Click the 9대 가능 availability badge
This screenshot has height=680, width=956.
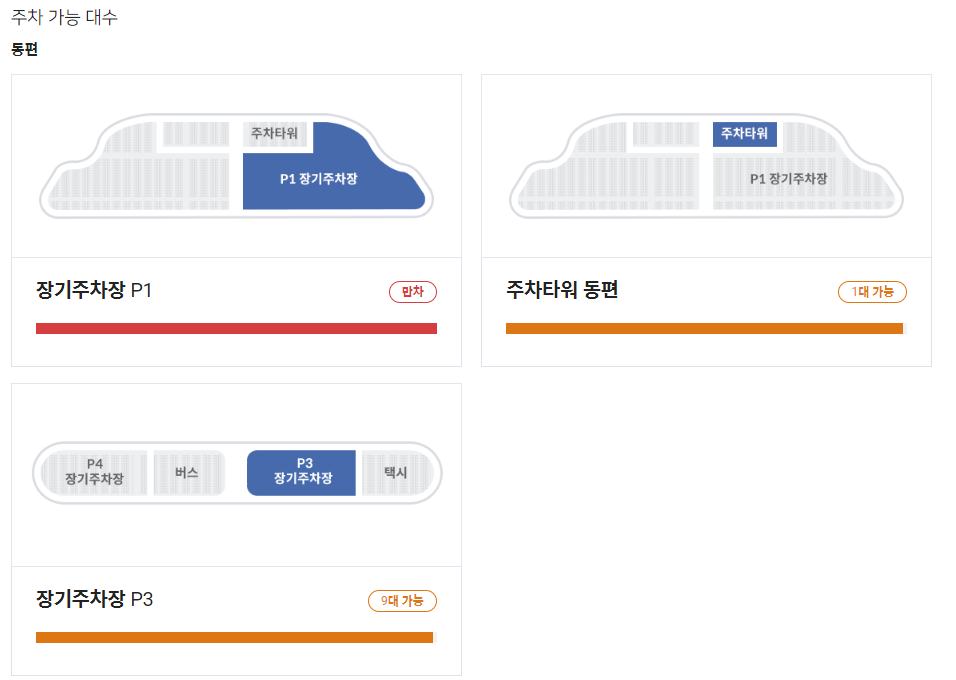pos(402,601)
